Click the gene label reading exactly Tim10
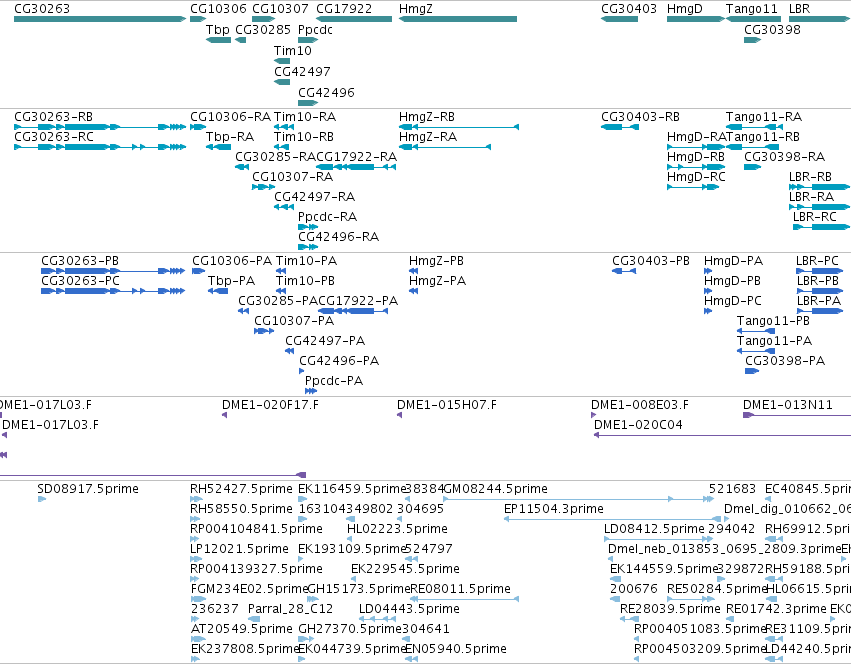This screenshot has height=664, width=851. (293, 50)
